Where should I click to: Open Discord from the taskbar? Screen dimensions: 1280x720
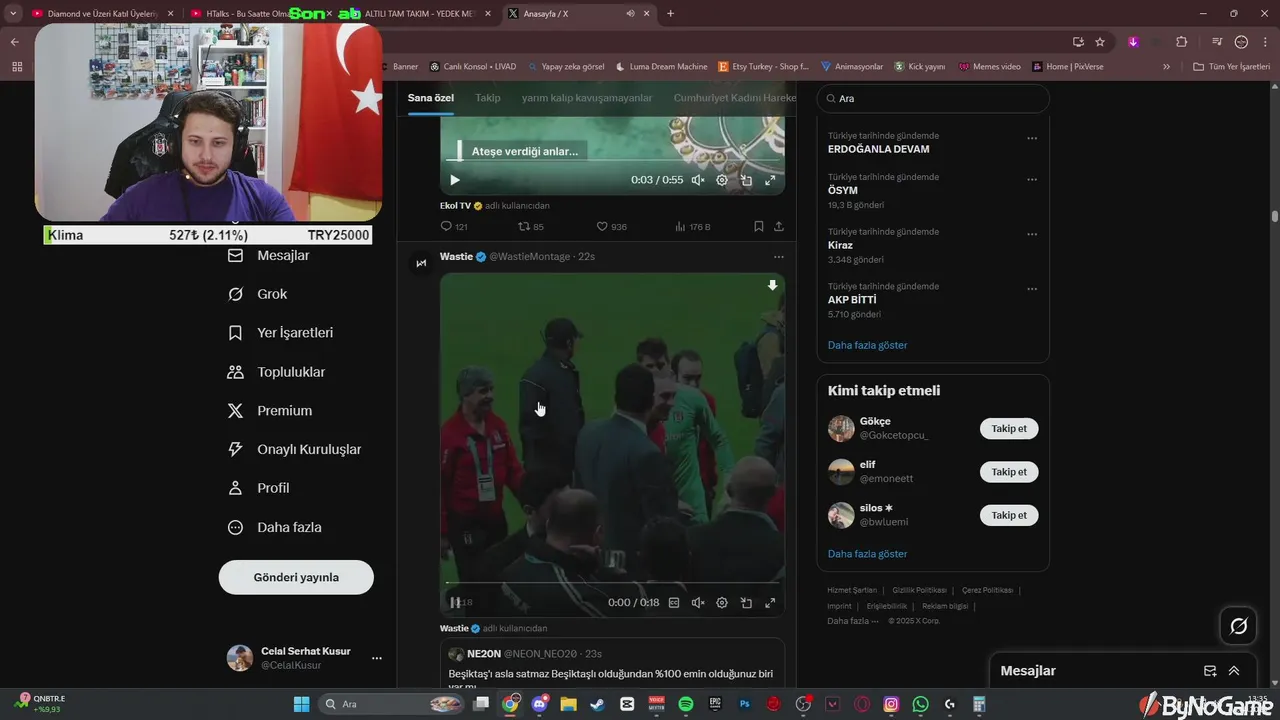click(x=540, y=704)
